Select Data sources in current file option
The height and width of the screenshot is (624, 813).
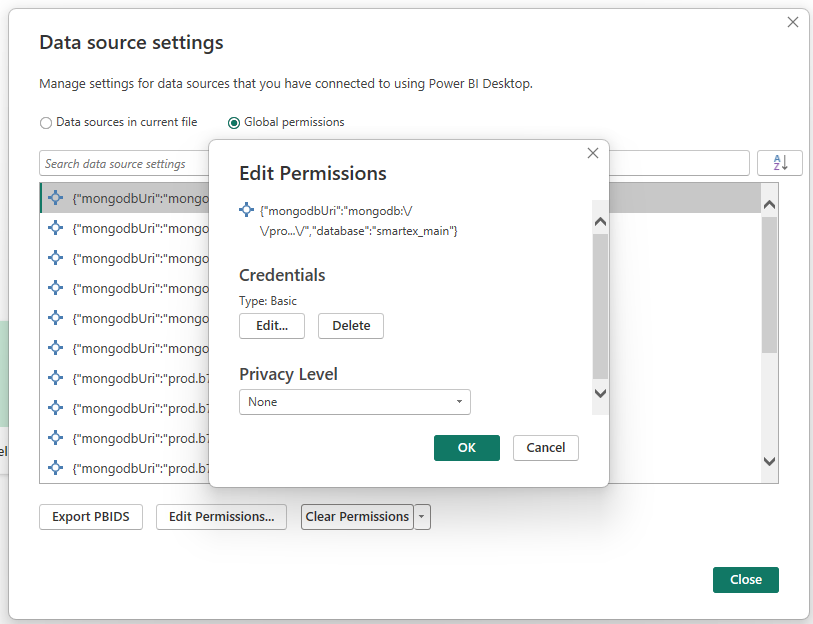tap(46, 123)
